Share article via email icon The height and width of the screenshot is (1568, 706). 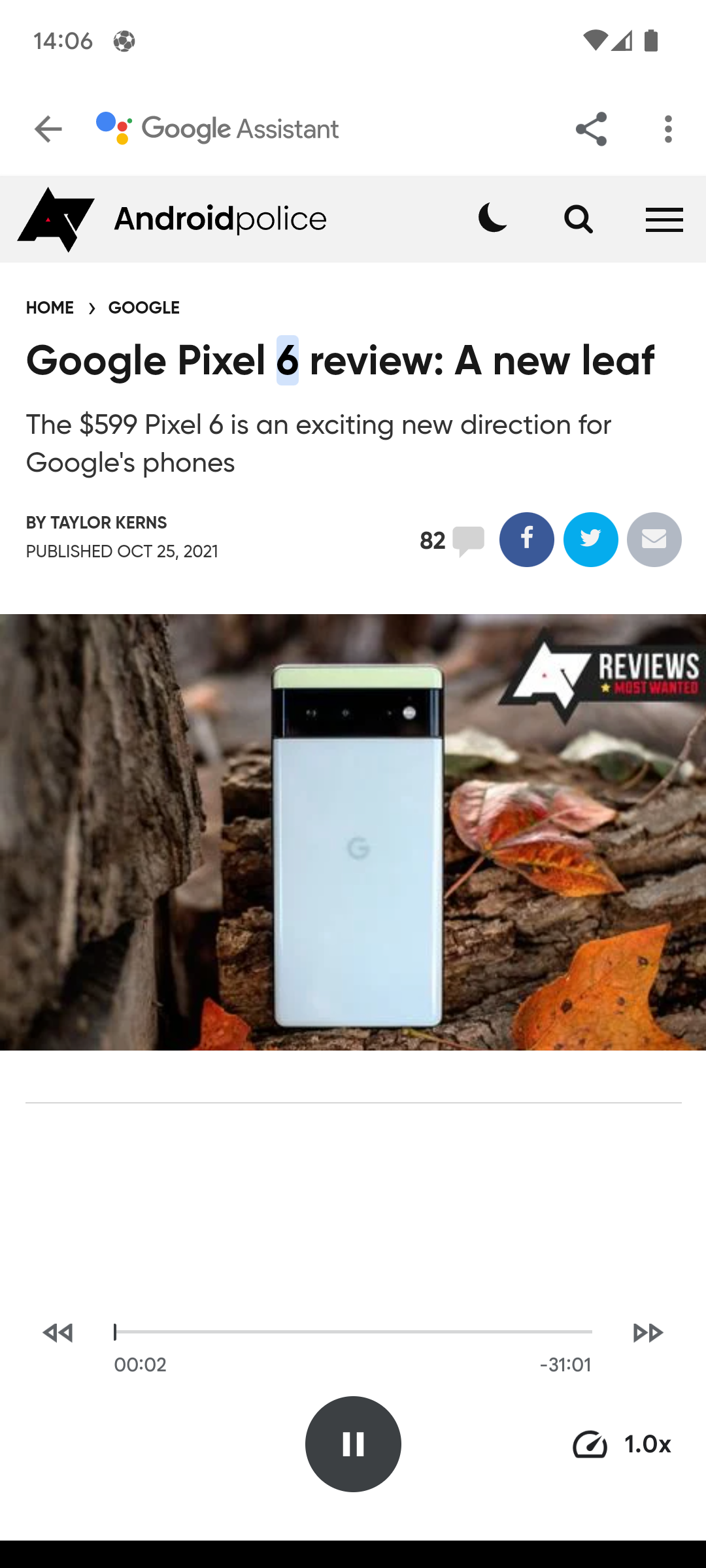(654, 540)
